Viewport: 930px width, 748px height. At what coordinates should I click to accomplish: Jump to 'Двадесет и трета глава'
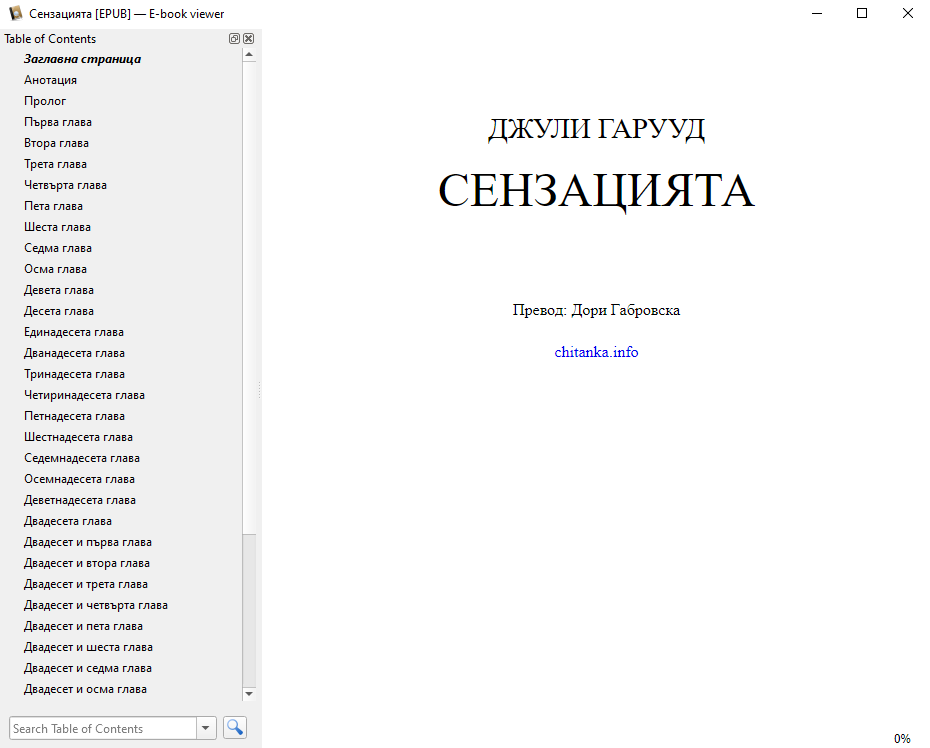(x=86, y=584)
